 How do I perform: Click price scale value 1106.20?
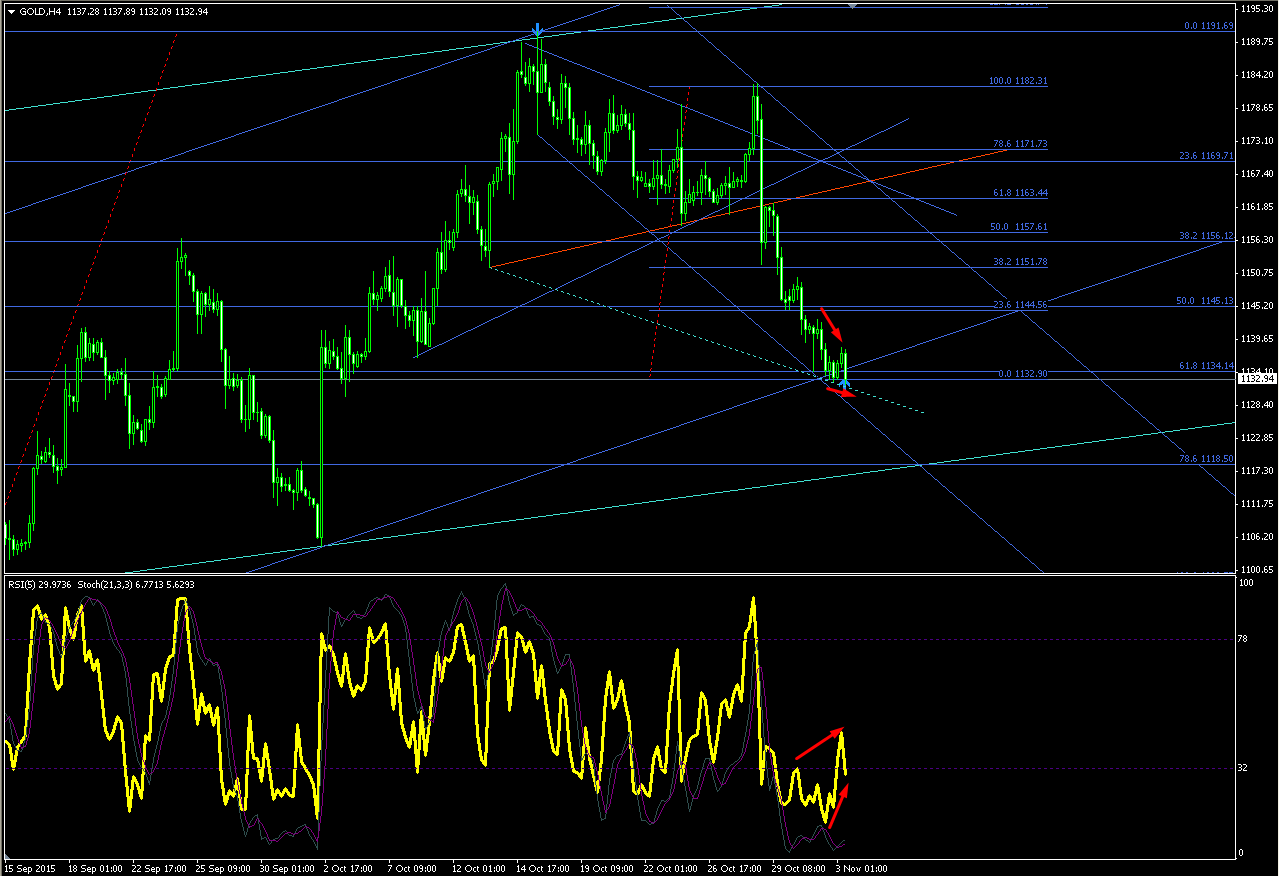(1257, 537)
